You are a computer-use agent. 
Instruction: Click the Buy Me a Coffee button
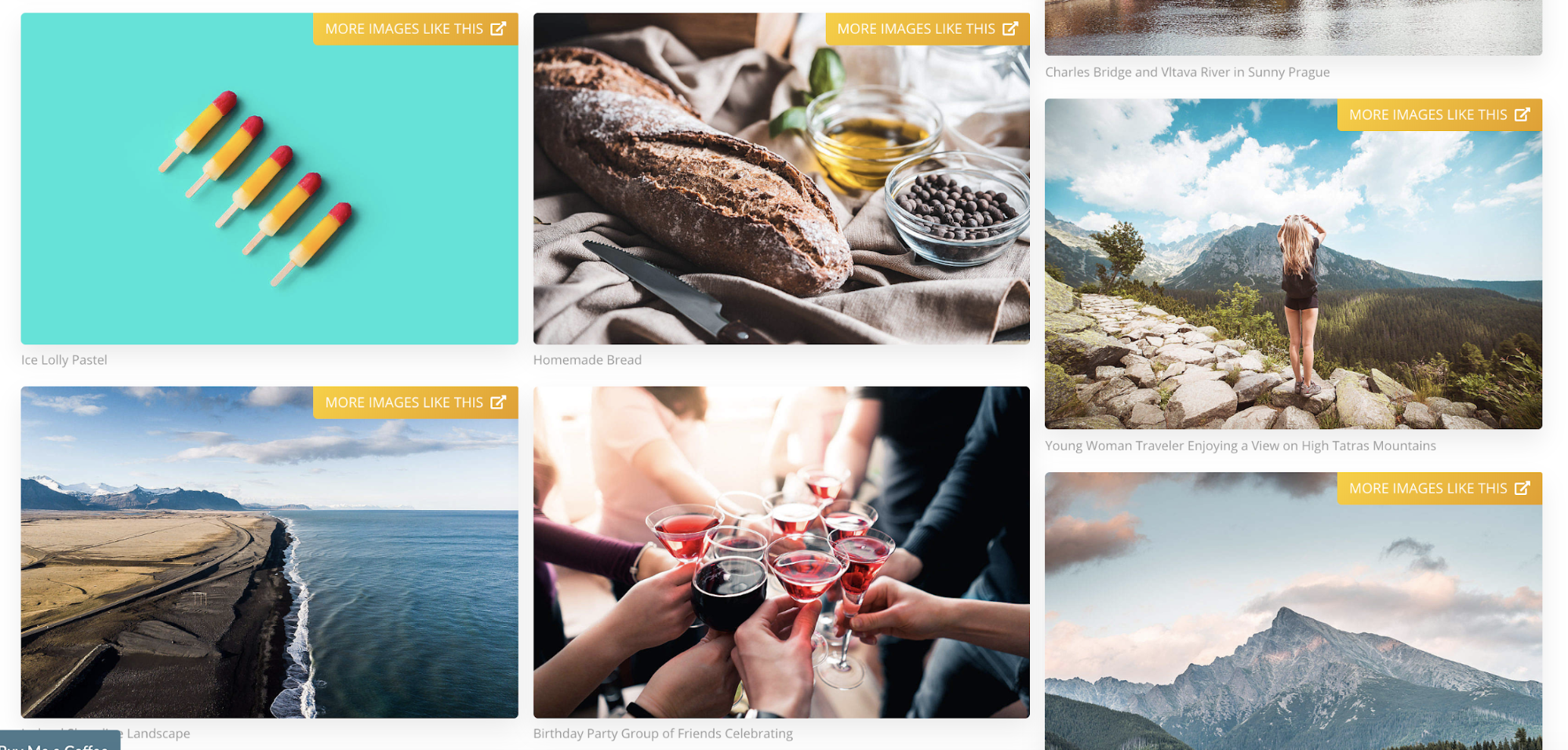tap(60, 741)
